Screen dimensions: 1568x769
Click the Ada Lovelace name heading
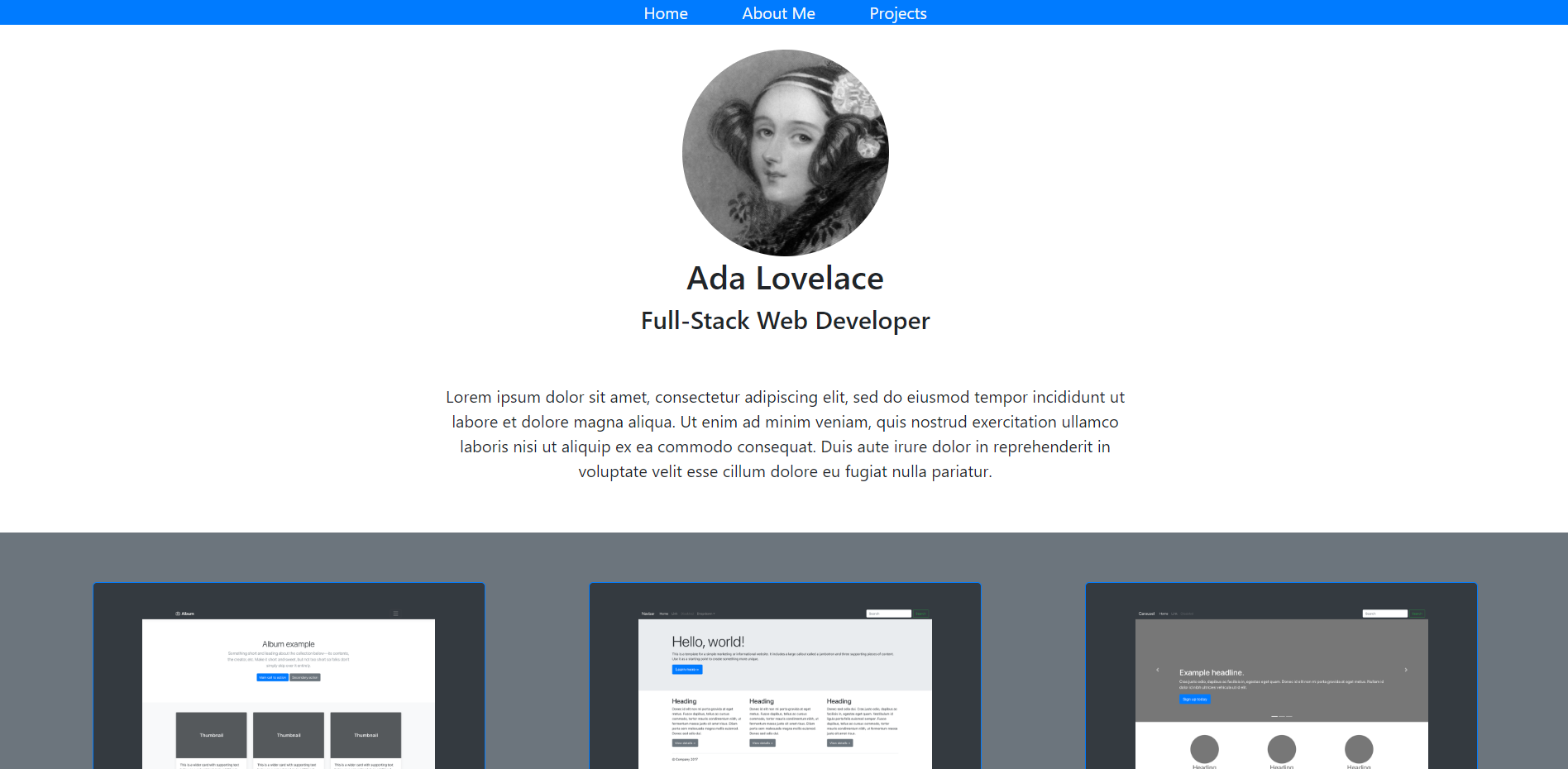coord(786,278)
